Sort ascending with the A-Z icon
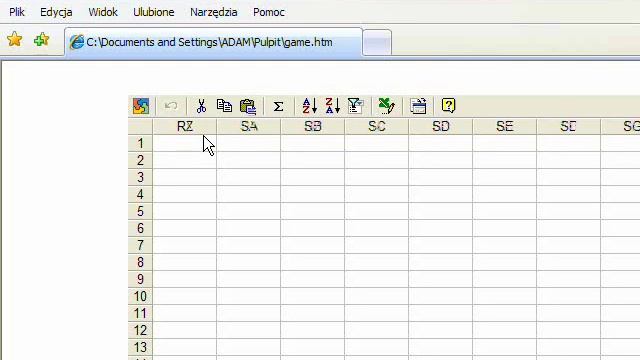The image size is (640, 360). 310,106
